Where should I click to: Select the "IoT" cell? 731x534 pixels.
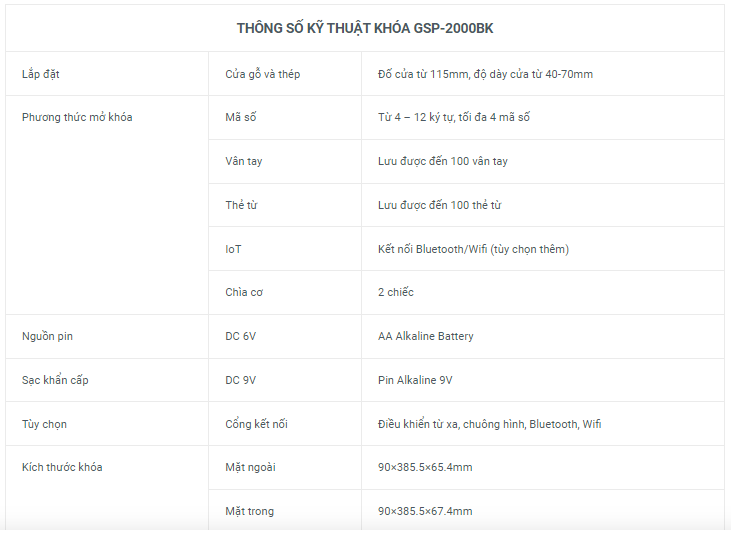coord(233,249)
